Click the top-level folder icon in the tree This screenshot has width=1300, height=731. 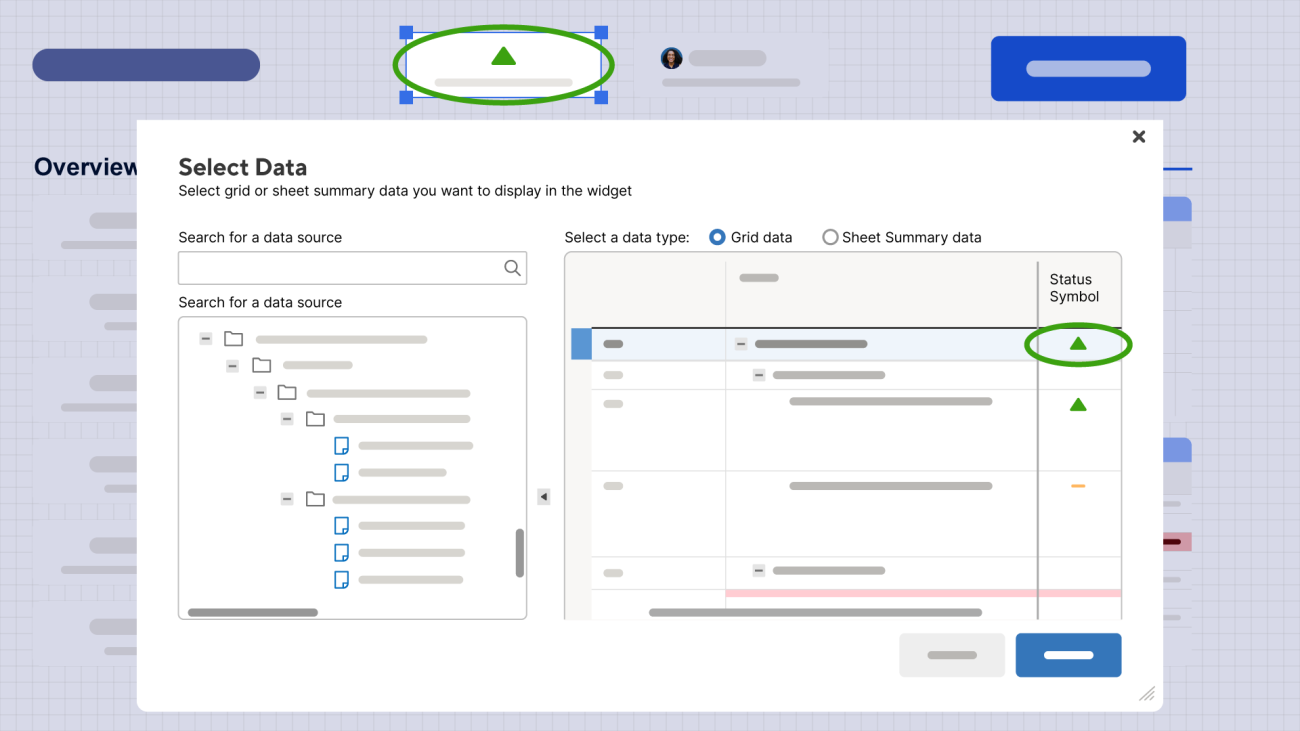pyautogui.click(x=233, y=338)
